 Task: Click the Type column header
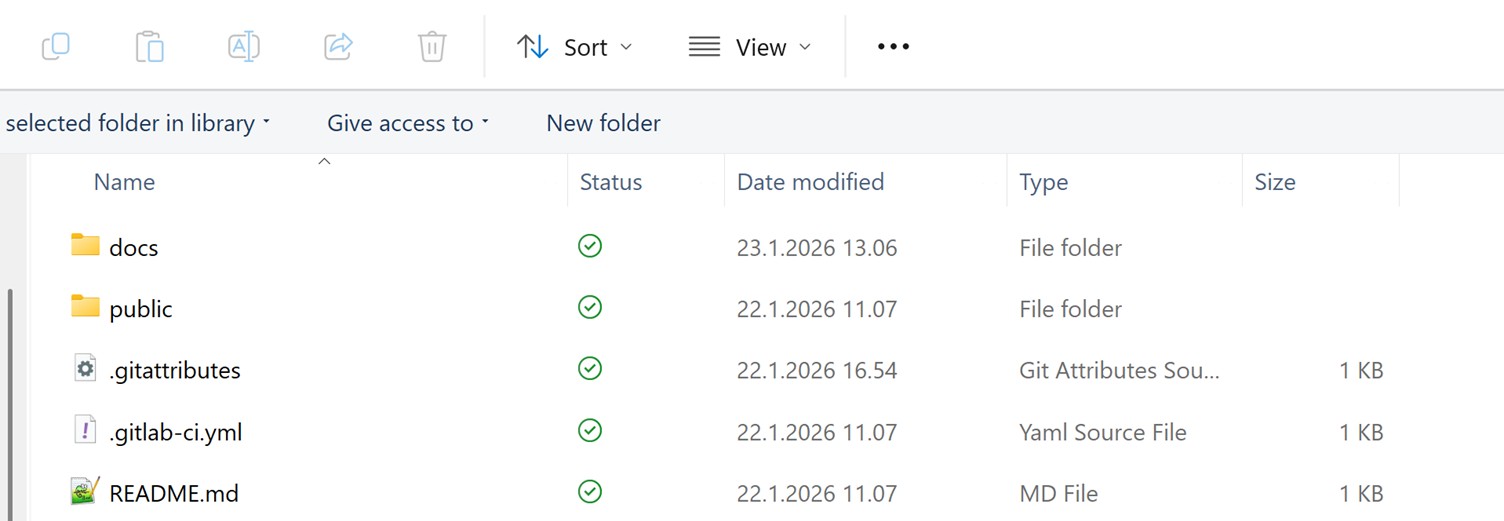click(x=1043, y=182)
